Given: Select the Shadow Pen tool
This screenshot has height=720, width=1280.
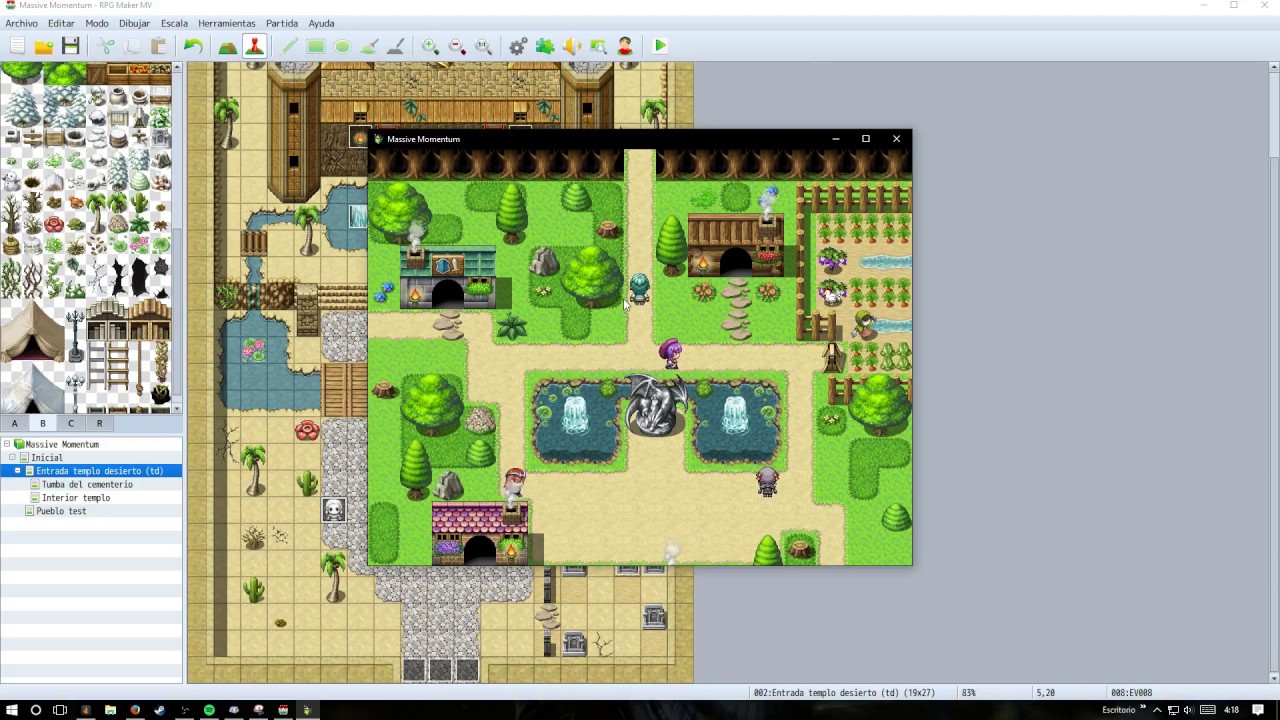Looking at the screenshot, I should (x=395, y=46).
